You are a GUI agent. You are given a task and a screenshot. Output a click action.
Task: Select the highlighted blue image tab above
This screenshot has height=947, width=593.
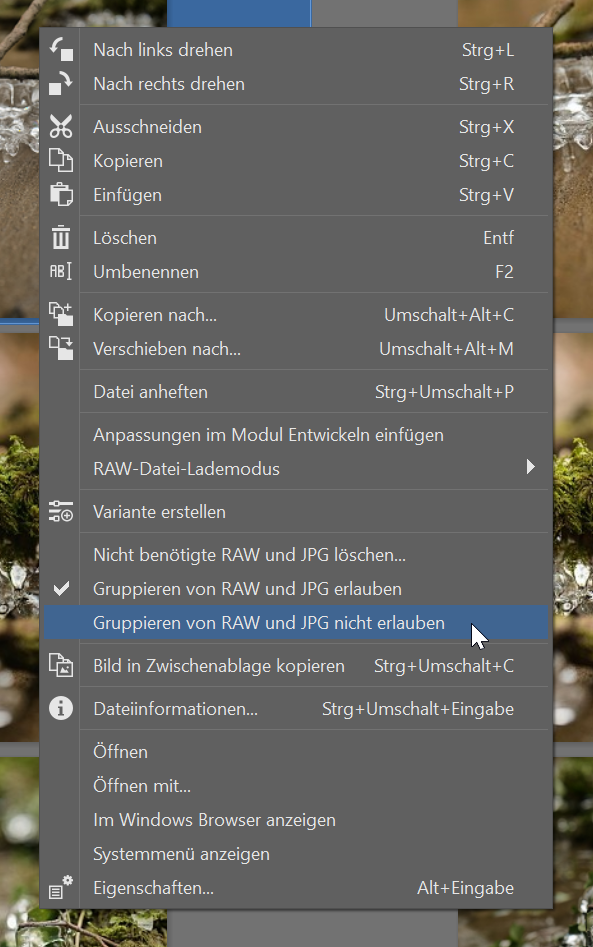(238, 12)
